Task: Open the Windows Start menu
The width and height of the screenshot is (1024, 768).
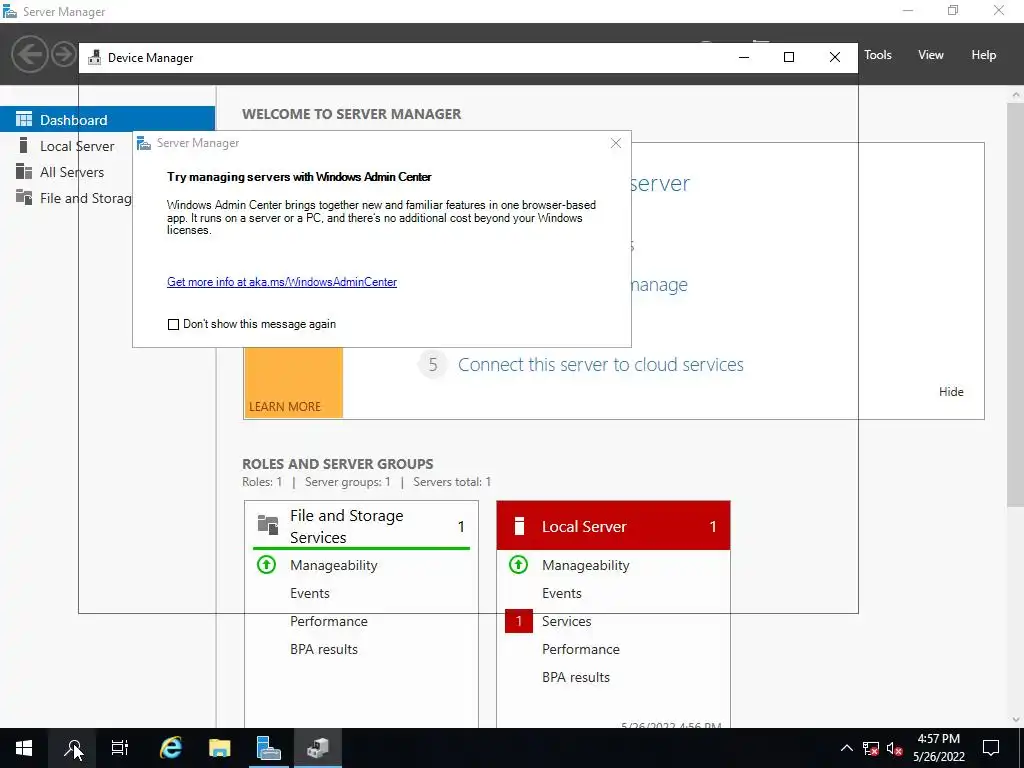Action: click(24, 748)
